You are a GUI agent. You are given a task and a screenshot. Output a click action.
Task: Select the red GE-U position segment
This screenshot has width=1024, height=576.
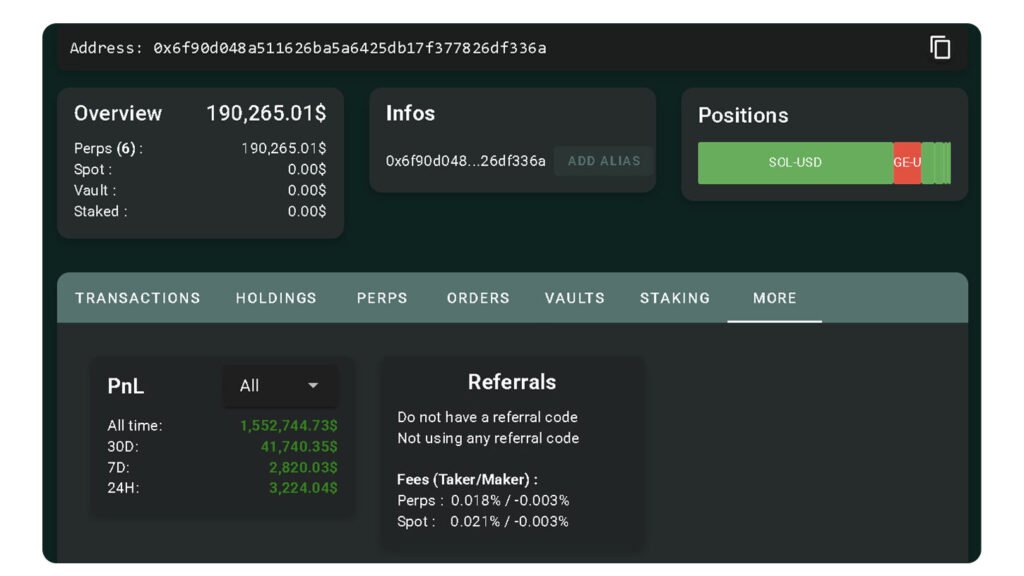point(907,163)
